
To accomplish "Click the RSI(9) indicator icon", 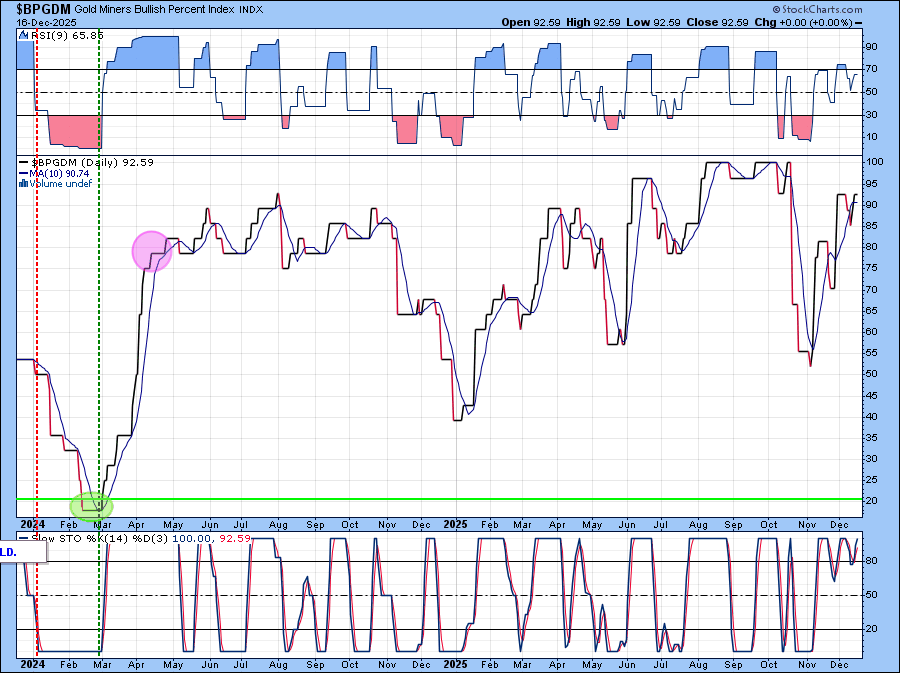I will pyautogui.click(x=24, y=35).
